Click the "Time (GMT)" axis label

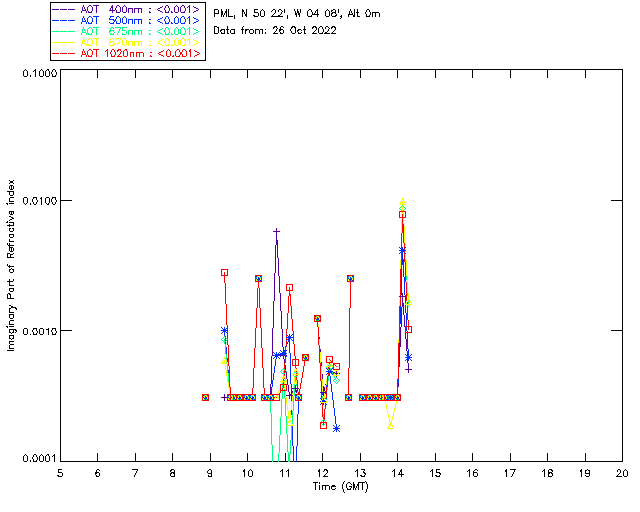click(340, 486)
